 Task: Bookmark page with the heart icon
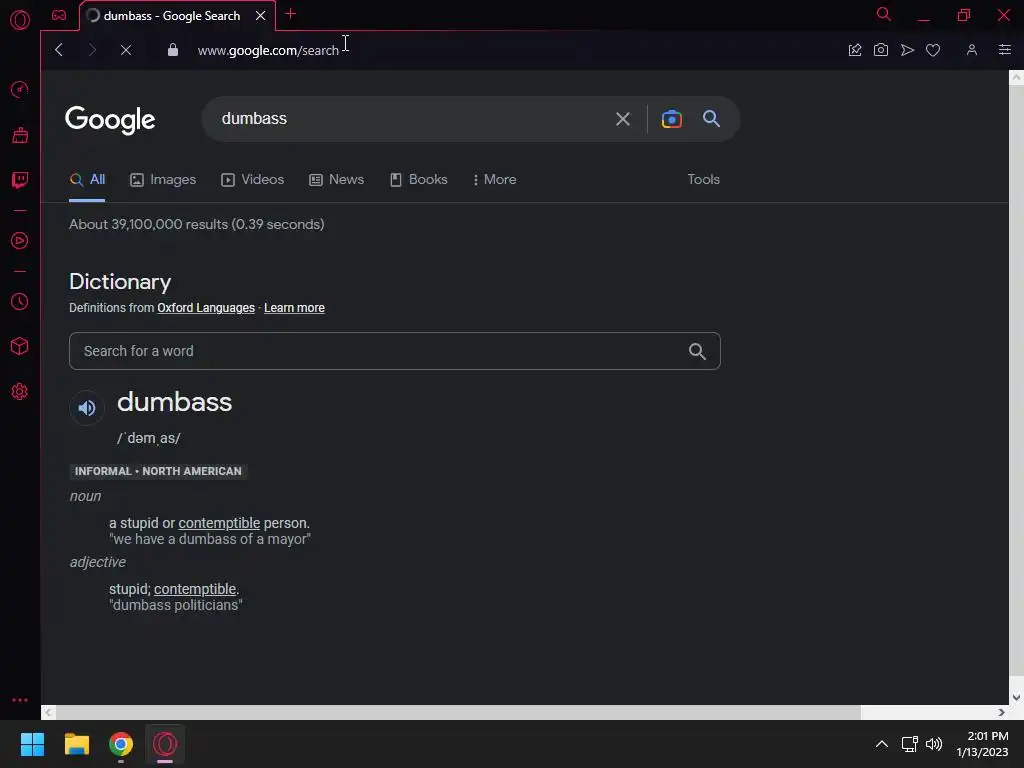pos(933,50)
